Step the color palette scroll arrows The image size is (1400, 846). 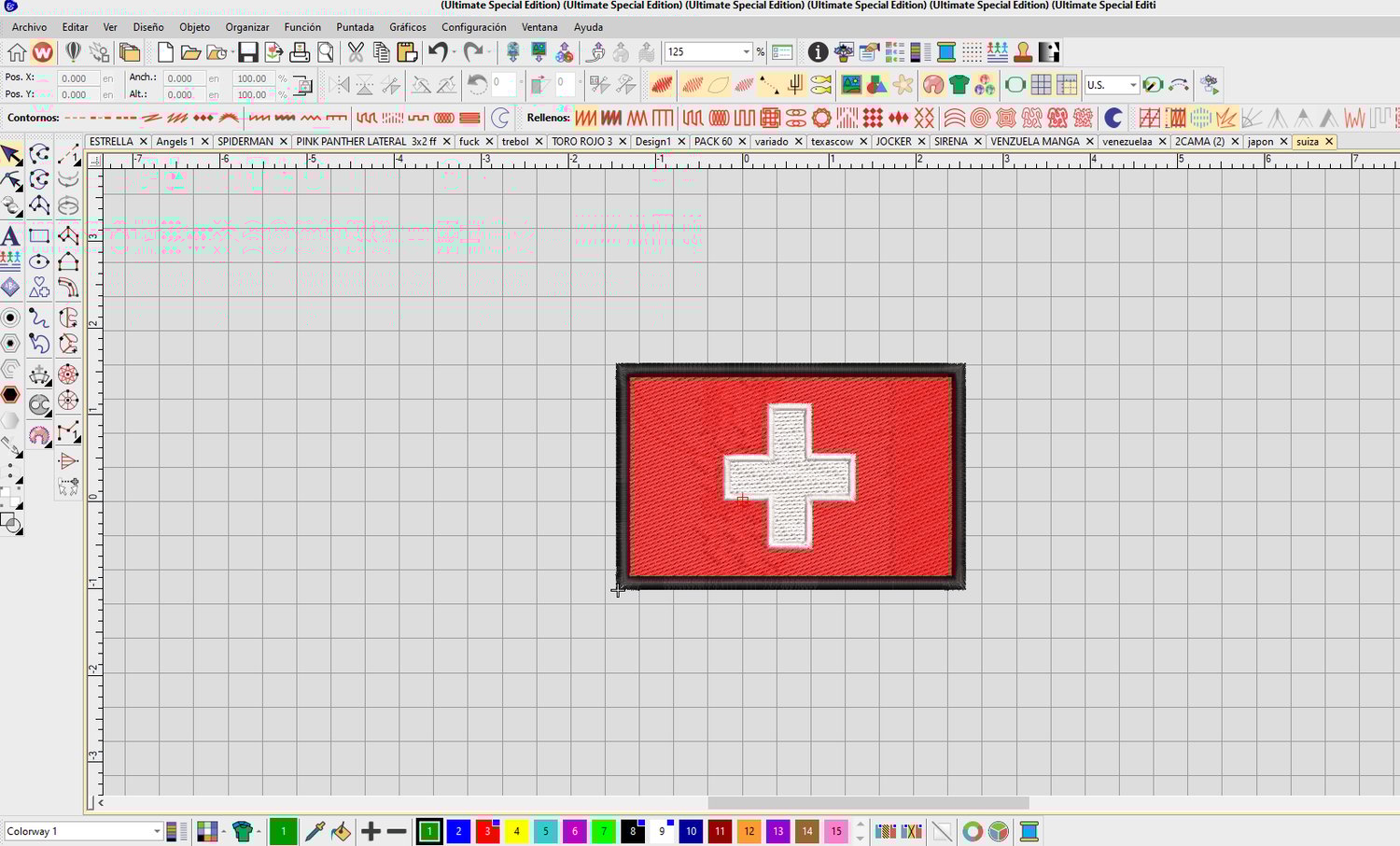860,831
